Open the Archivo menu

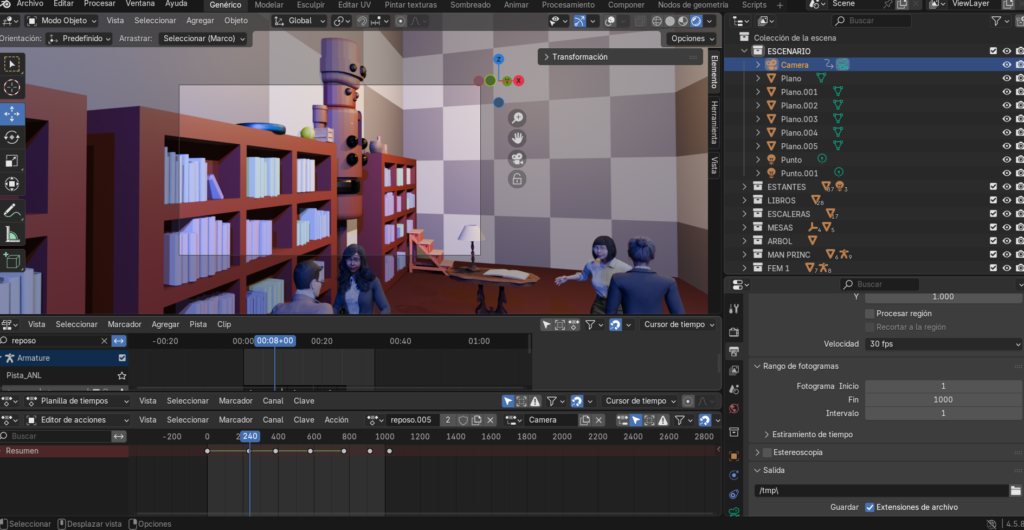30,4
